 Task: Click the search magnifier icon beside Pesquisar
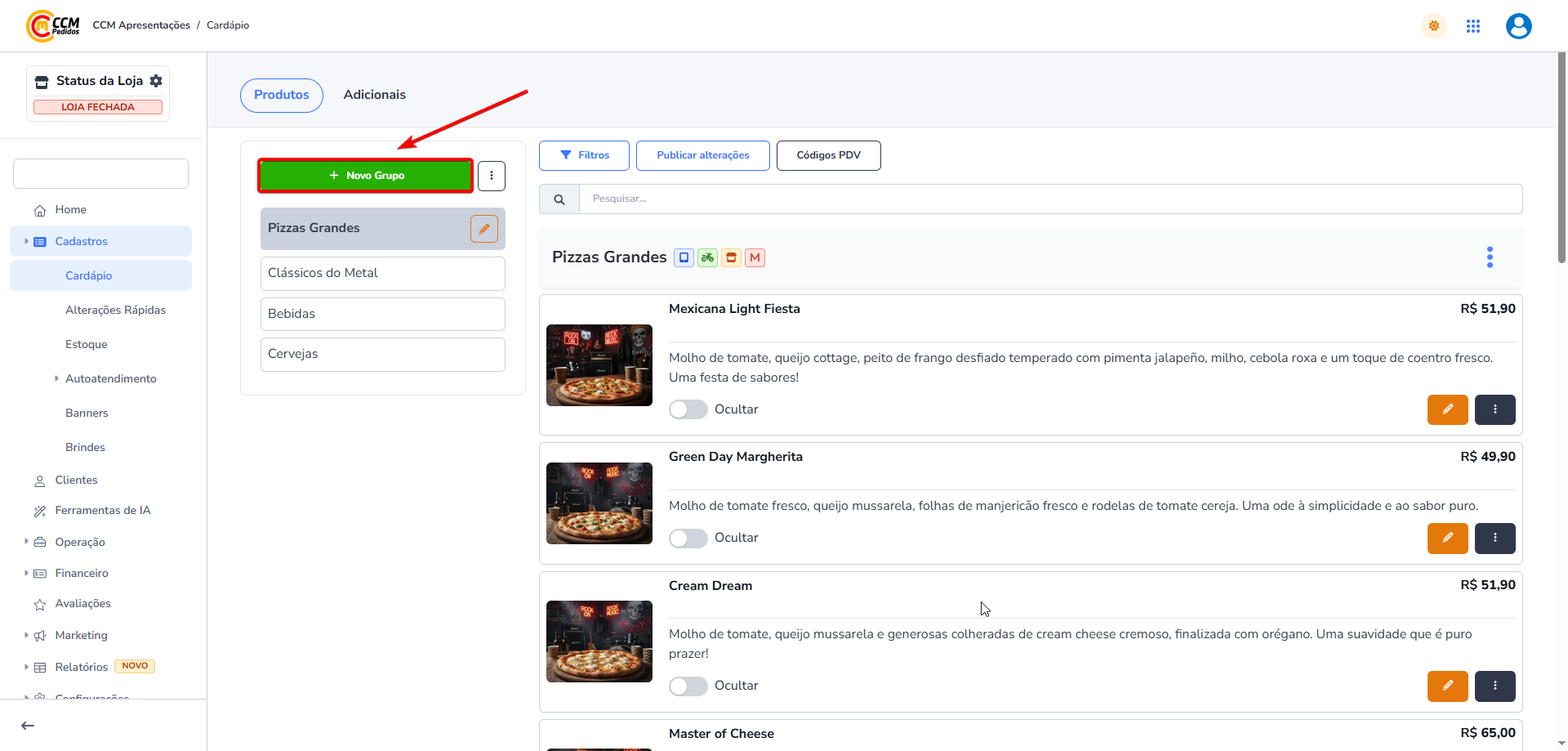point(559,199)
